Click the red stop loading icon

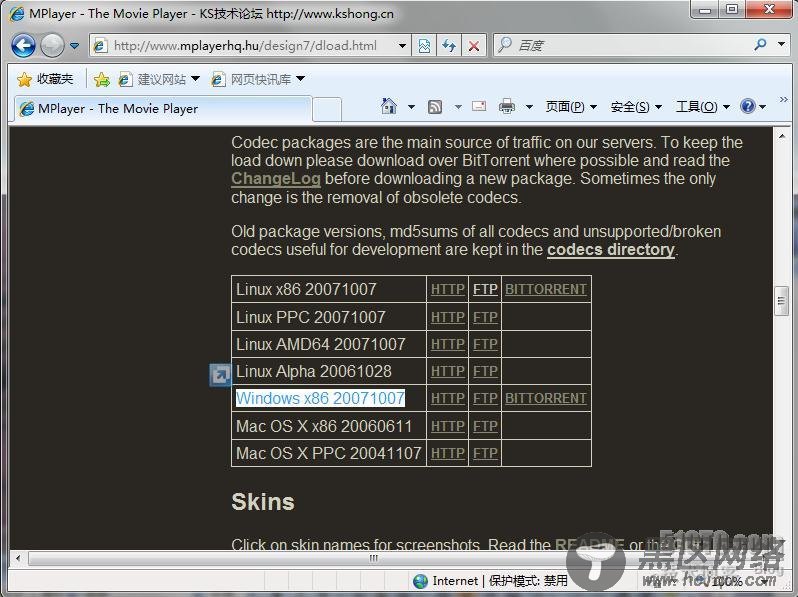[473, 46]
